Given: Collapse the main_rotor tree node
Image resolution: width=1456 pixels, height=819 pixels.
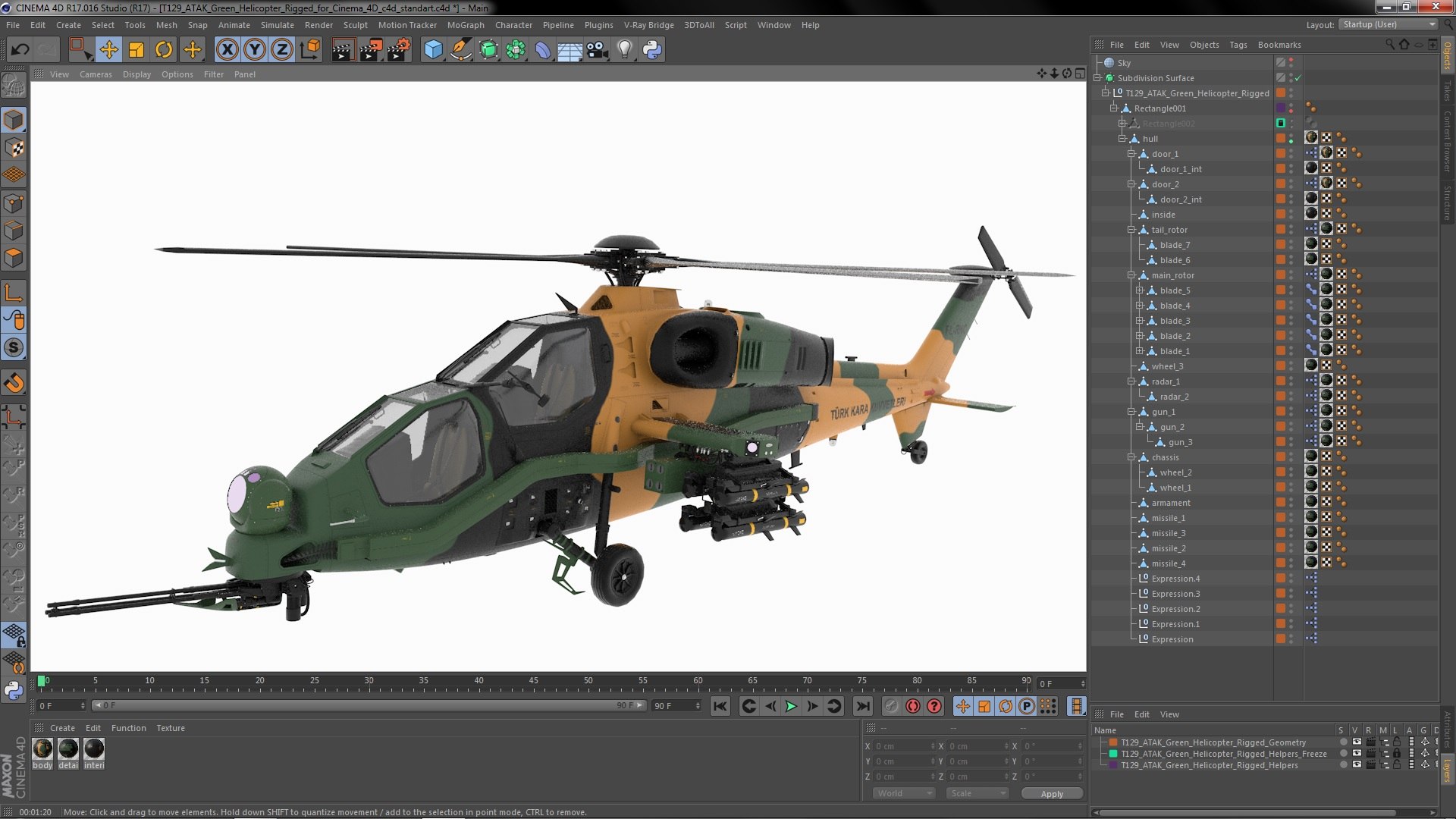Looking at the screenshot, I should (x=1131, y=275).
